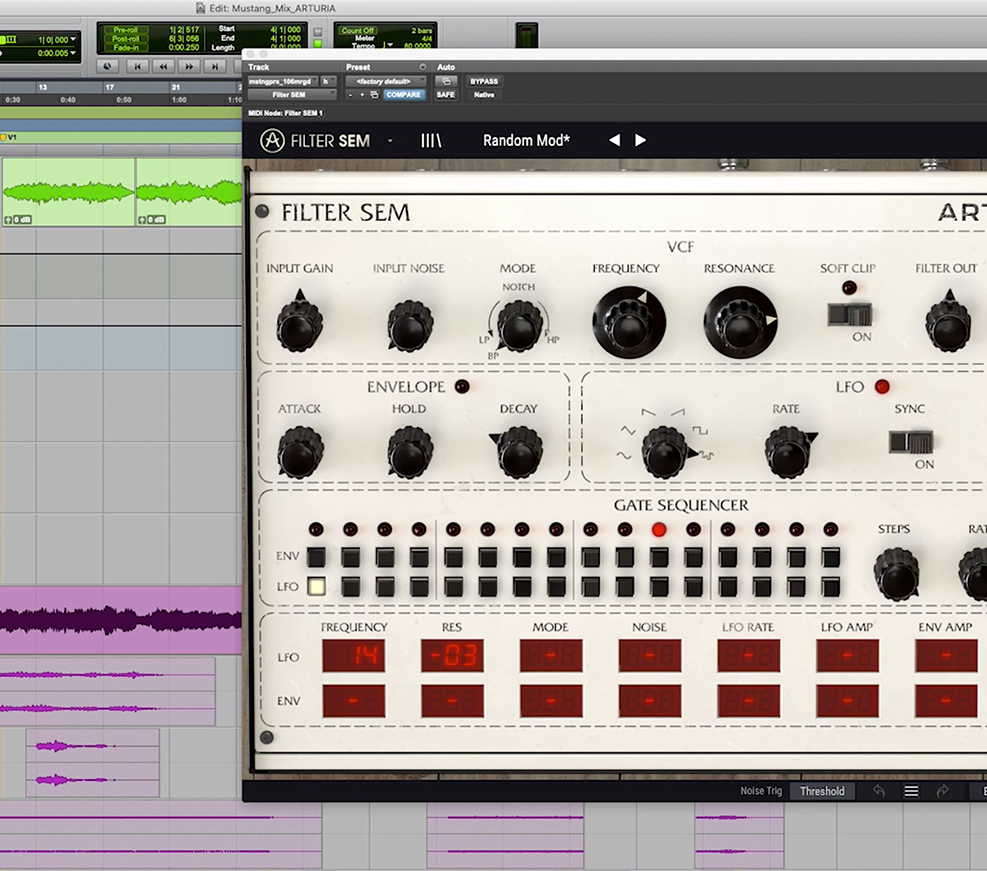
Task: Click the VCF Resonance knob
Action: tap(740, 323)
